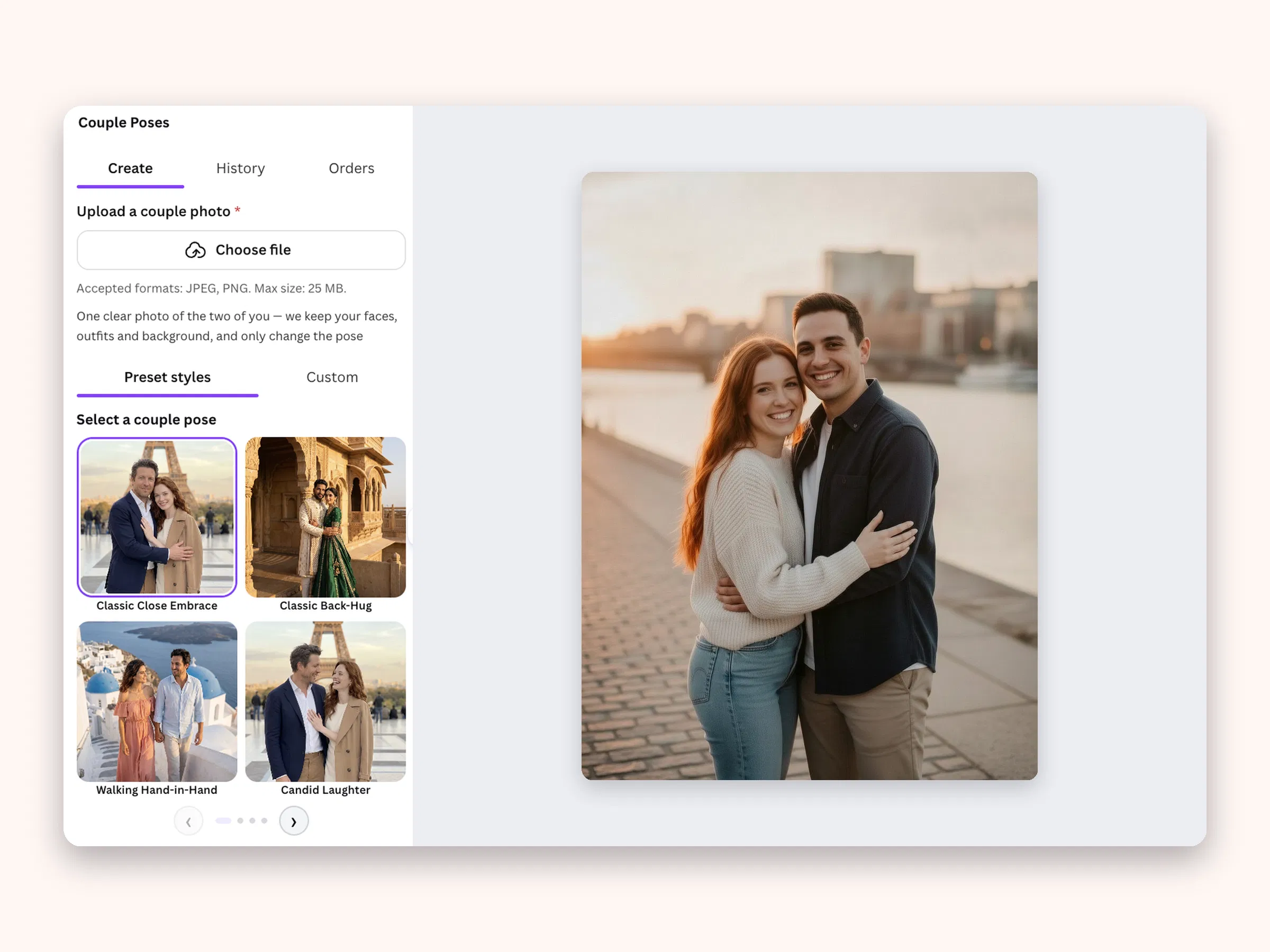Click the 'Walking Hand-in-Hand' caption
This screenshot has width=1270, height=952.
click(157, 790)
